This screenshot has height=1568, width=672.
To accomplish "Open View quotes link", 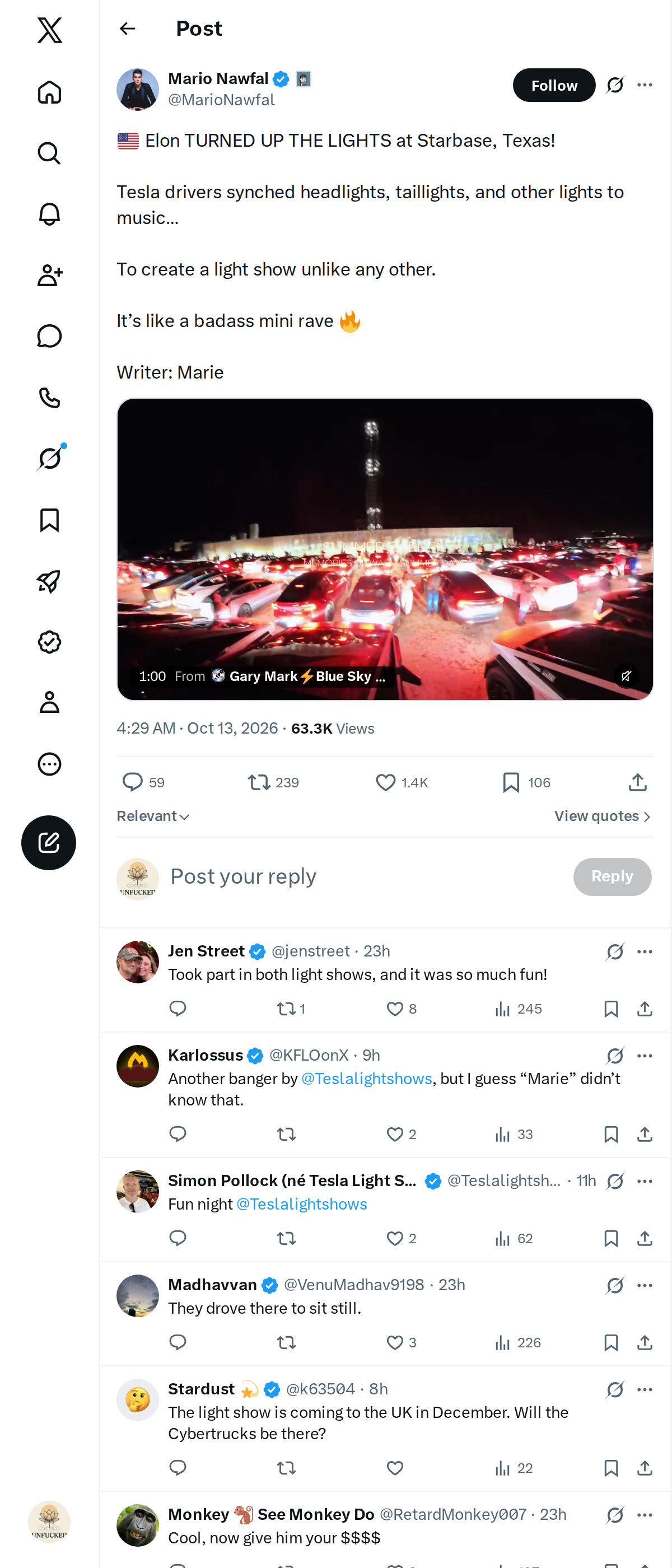I will 603,816.
